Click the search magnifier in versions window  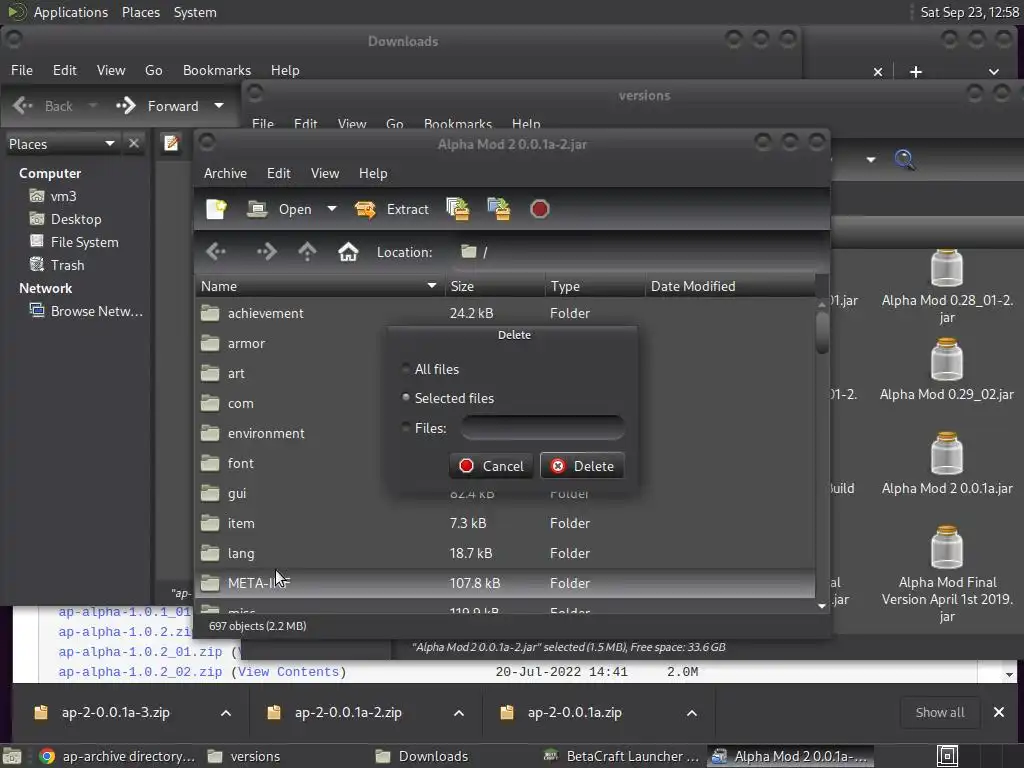[x=904, y=159]
